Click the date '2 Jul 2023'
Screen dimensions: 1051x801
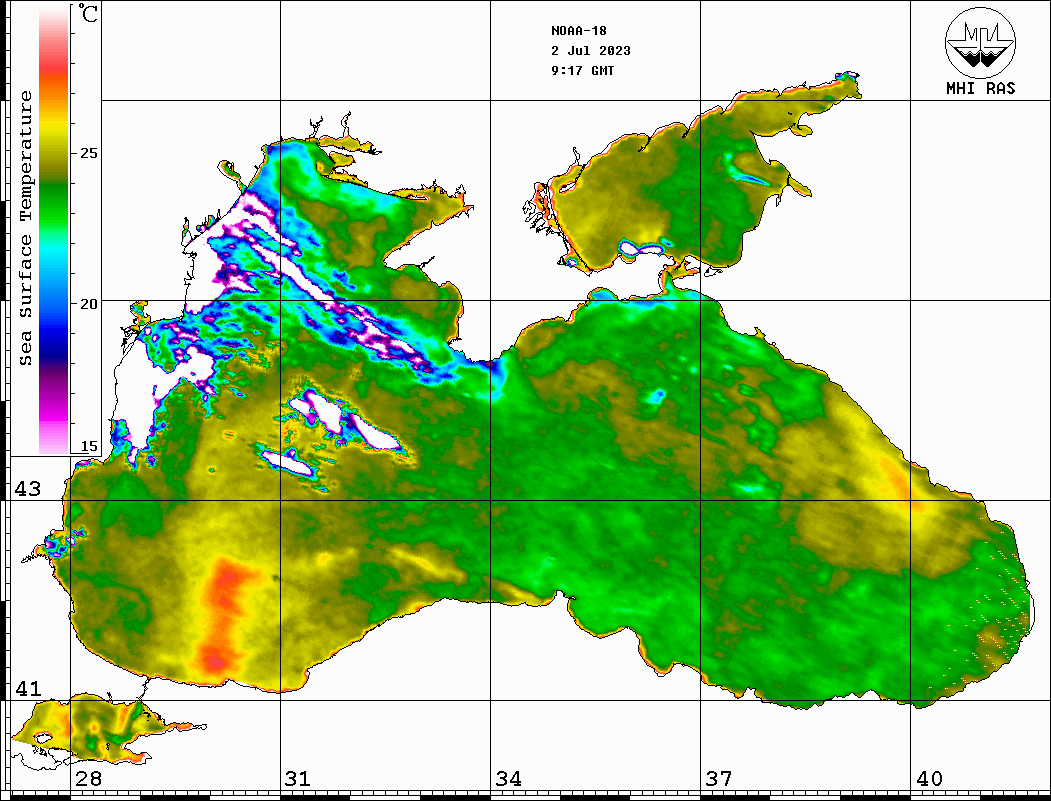click(591, 51)
